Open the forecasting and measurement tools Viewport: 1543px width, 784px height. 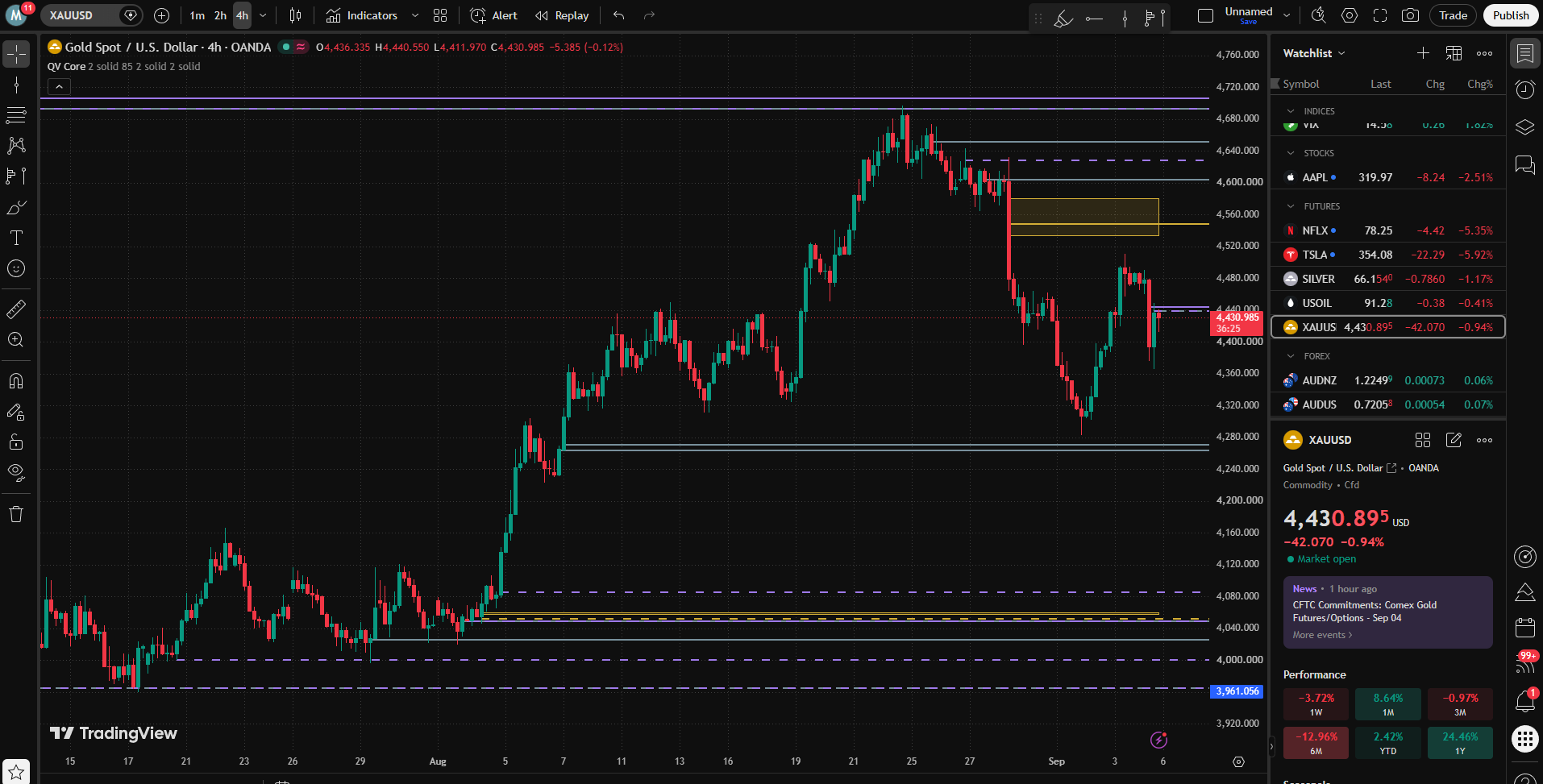(16, 176)
